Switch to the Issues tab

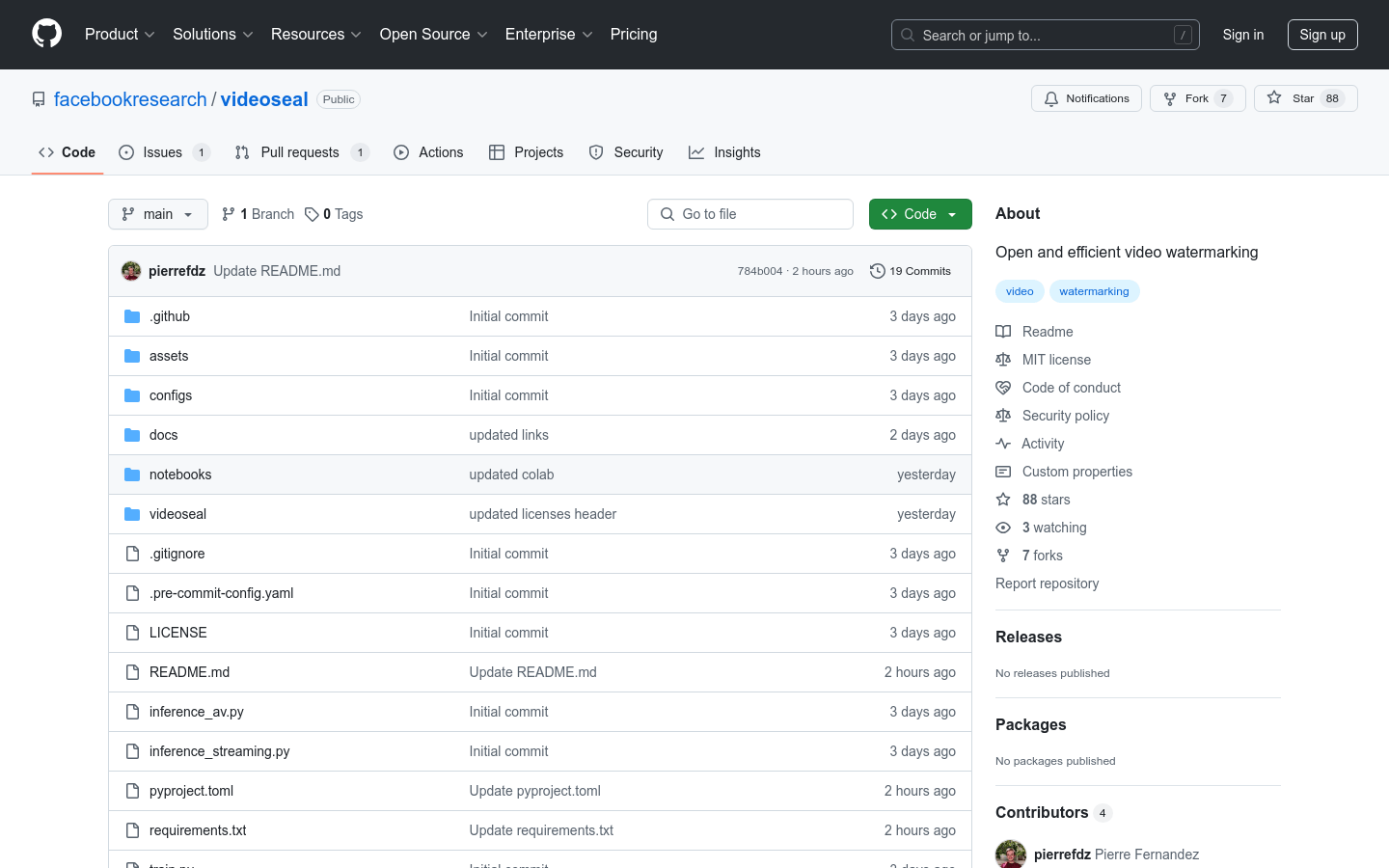point(164,152)
